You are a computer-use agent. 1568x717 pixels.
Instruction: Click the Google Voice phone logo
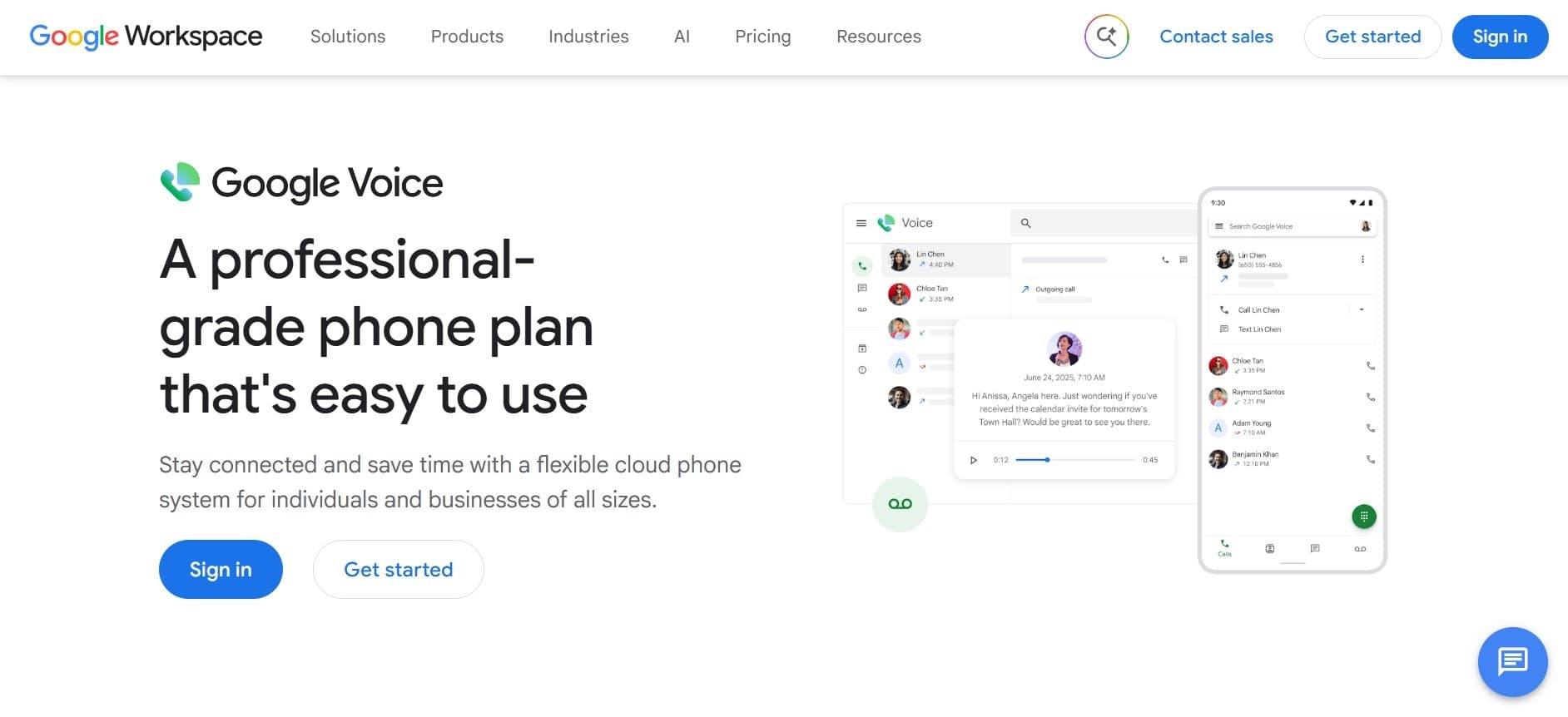pyautogui.click(x=180, y=182)
